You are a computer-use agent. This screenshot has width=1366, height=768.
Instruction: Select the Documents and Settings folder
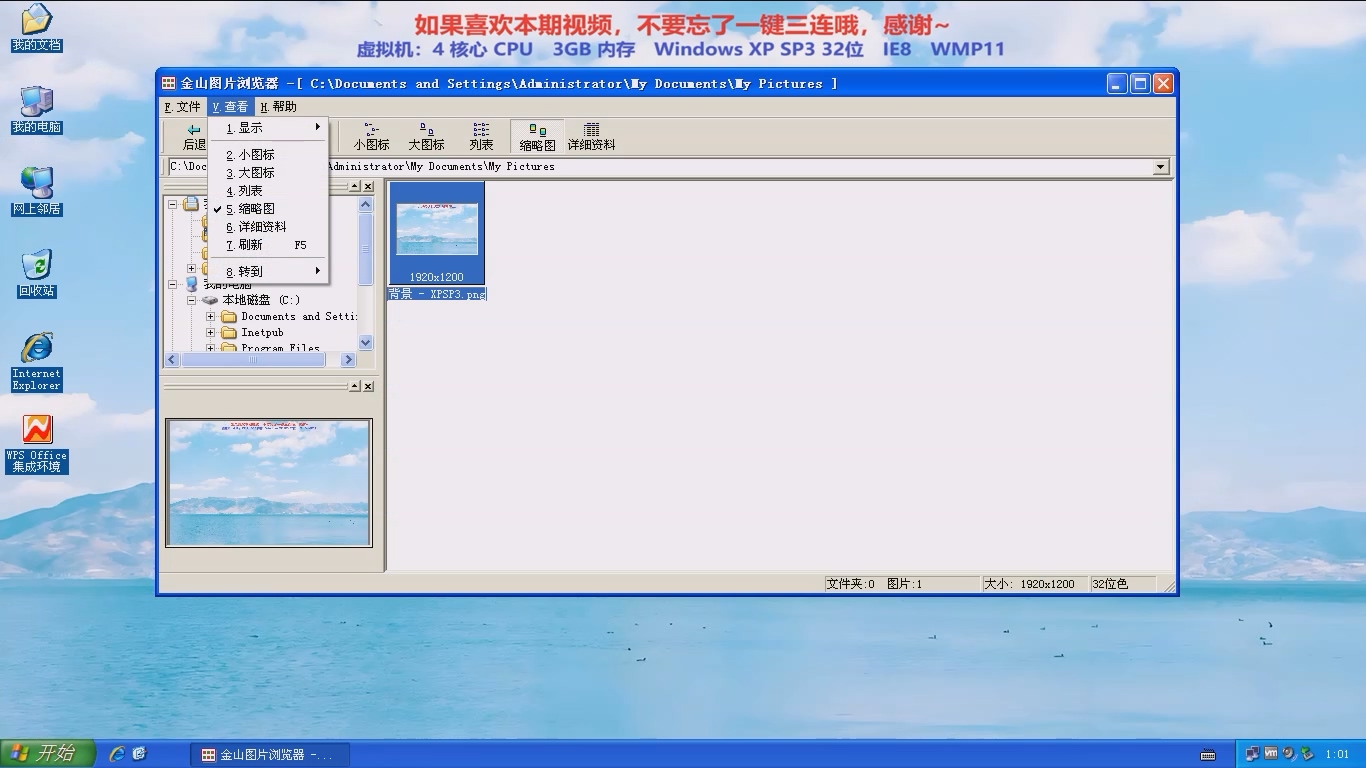(299, 317)
